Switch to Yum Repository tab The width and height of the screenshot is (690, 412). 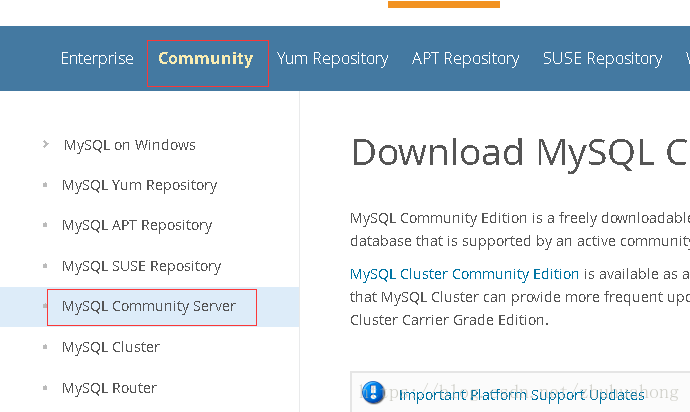(x=333, y=59)
